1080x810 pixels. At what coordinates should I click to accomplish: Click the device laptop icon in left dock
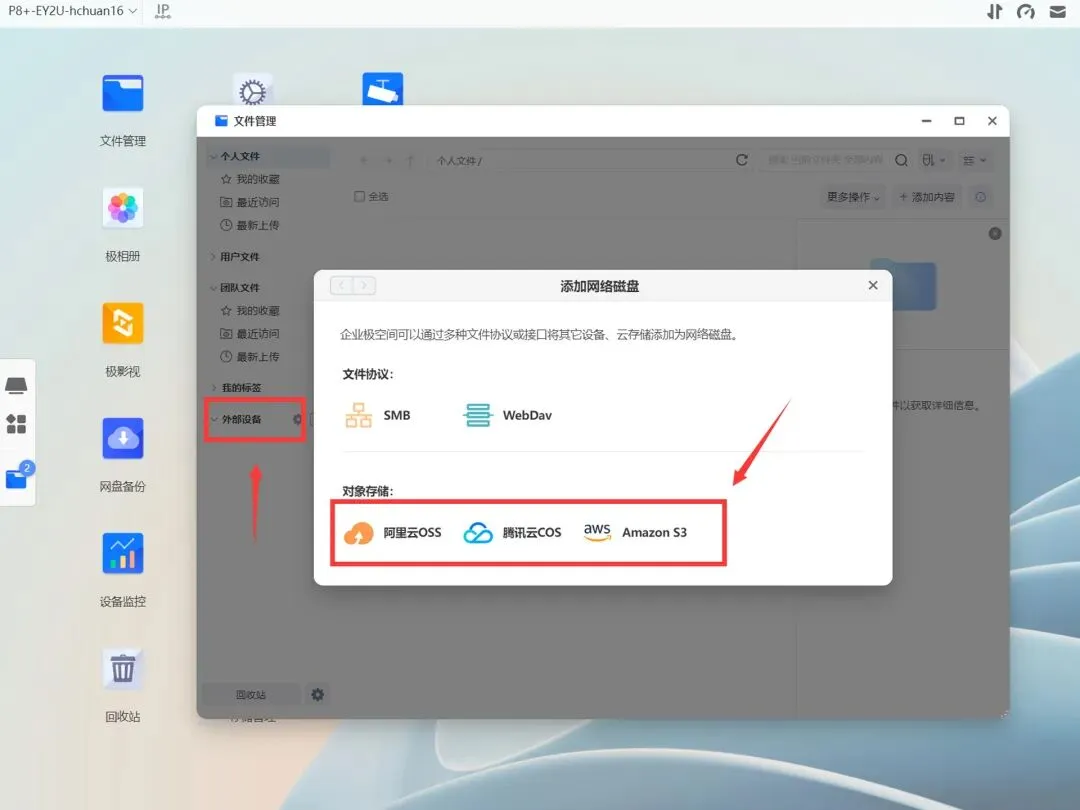pos(16,385)
